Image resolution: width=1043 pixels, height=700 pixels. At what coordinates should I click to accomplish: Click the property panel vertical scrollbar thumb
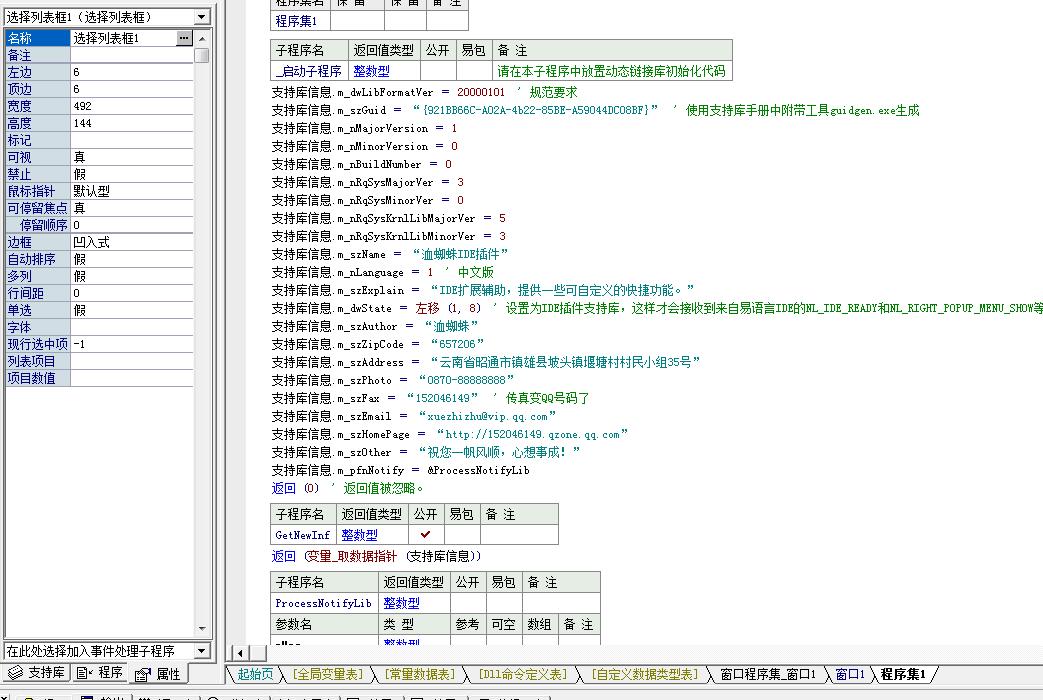[x=202, y=55]
